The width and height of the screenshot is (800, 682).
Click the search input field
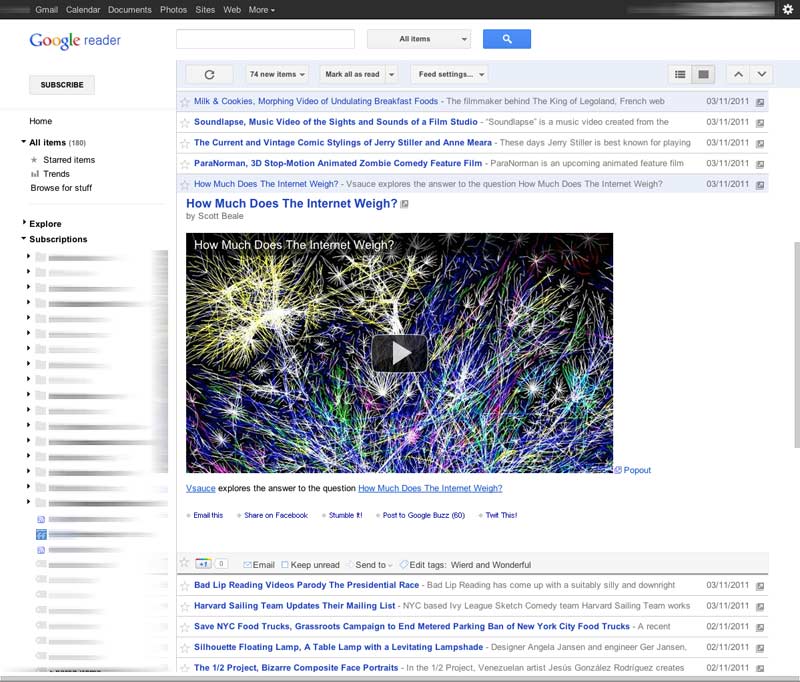point(265,38)
